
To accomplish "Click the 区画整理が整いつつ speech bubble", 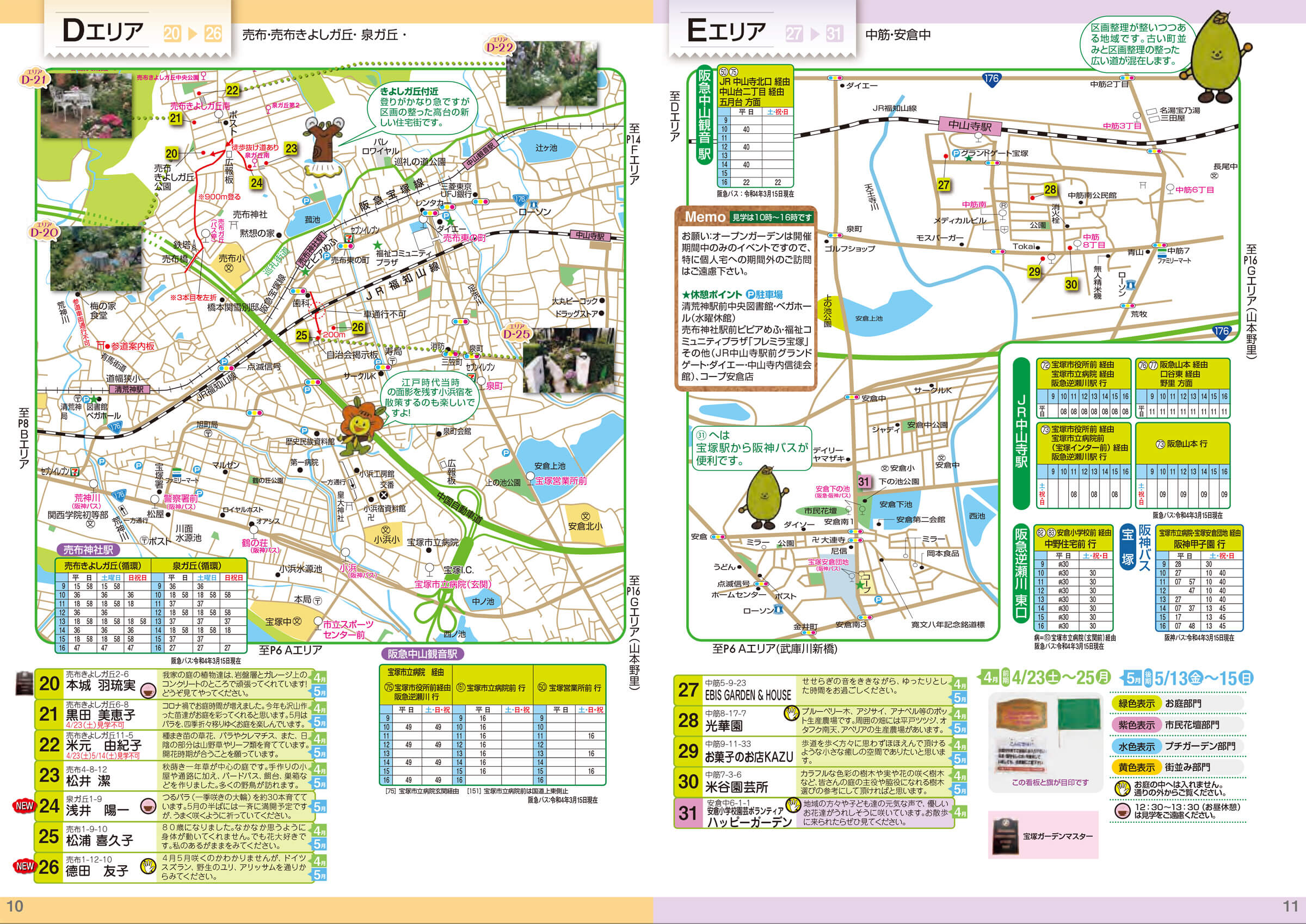I will (x=1137, y=44).
